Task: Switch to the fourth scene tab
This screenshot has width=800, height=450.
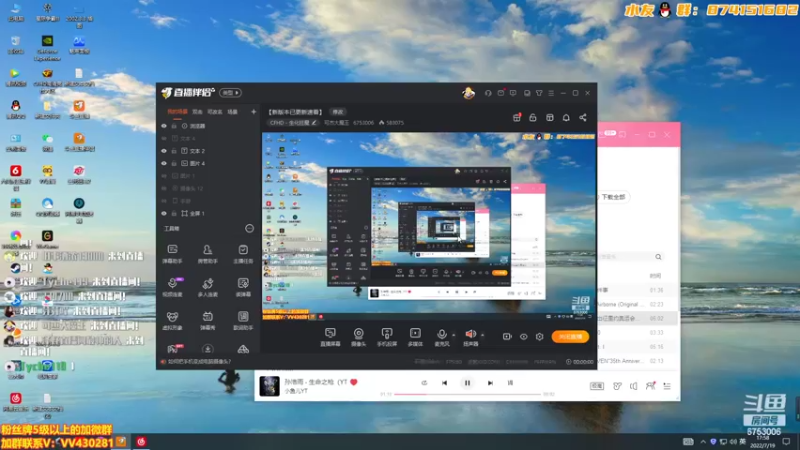Action: 233,112
